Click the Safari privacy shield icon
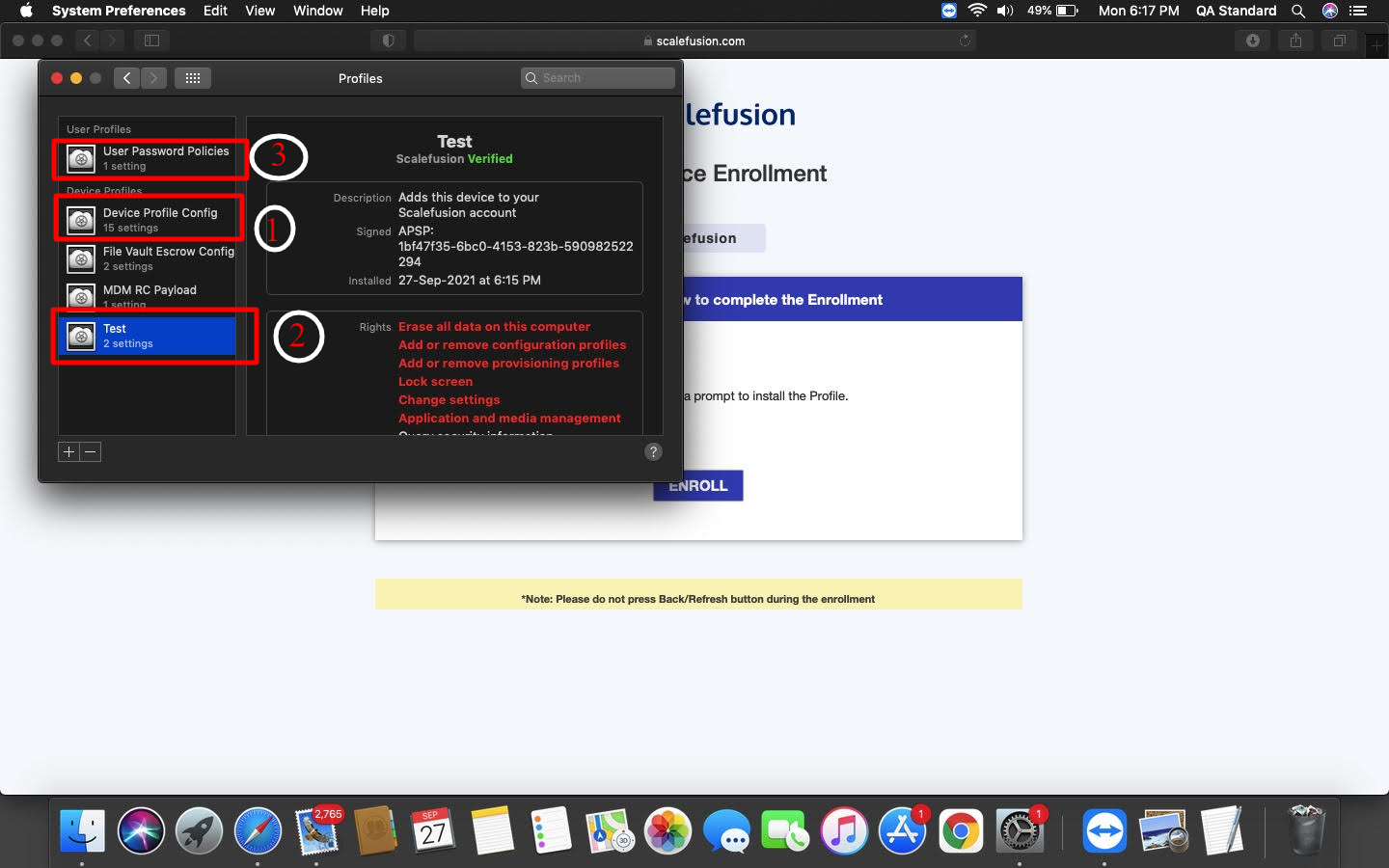Screen dimensions: 1389x868 click(388, 41)
